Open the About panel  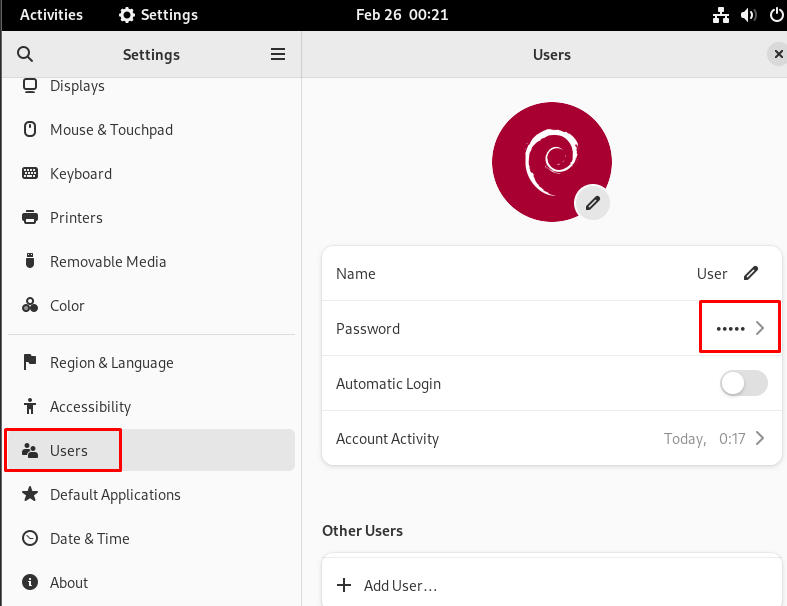pos(152,582)
